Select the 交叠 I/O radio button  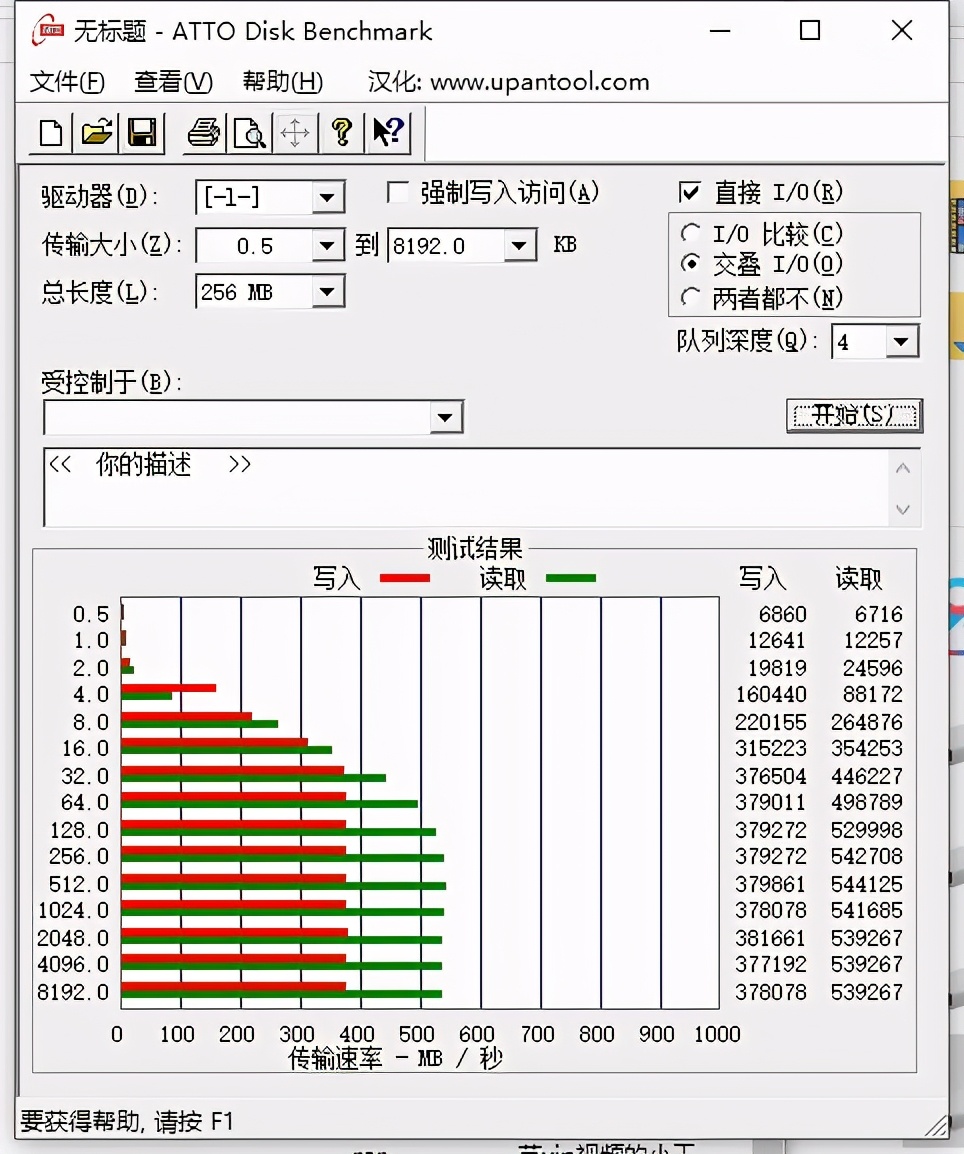click(x=690, y=263)
